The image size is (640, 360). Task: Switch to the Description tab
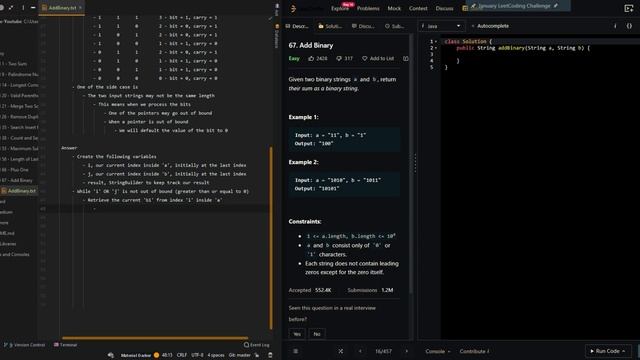[297, 26]
